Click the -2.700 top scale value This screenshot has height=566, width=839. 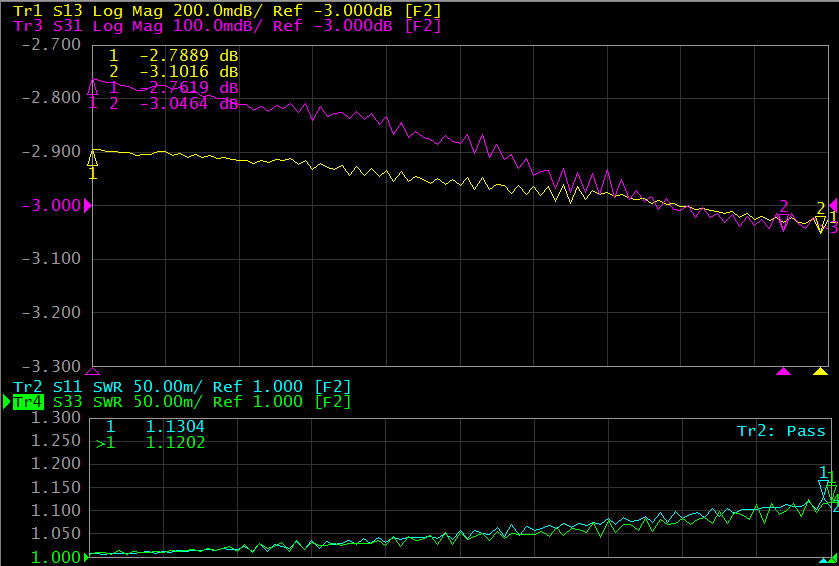pyautogui.click(x=51, y=44)
